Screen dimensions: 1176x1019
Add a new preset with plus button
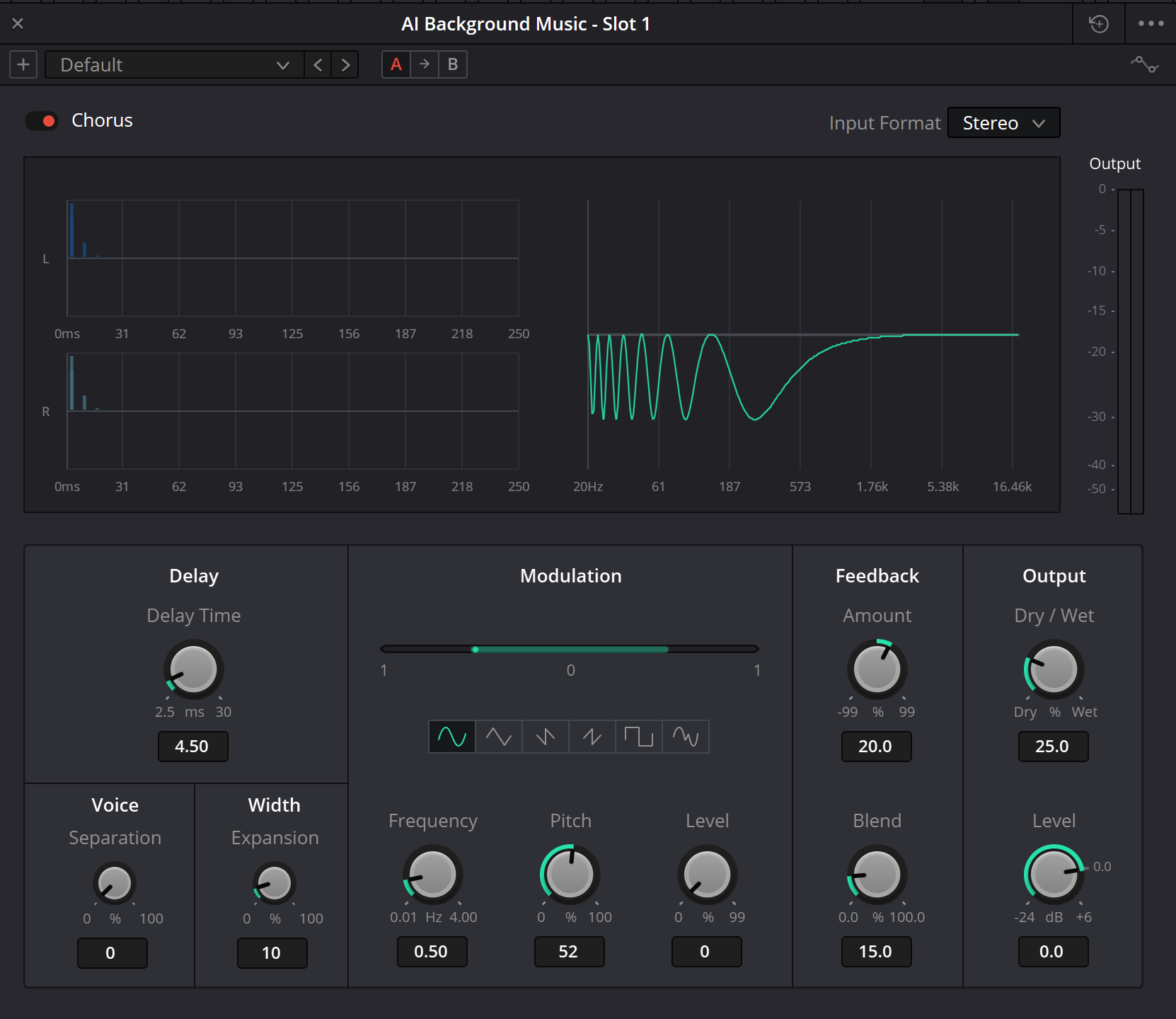23,64
